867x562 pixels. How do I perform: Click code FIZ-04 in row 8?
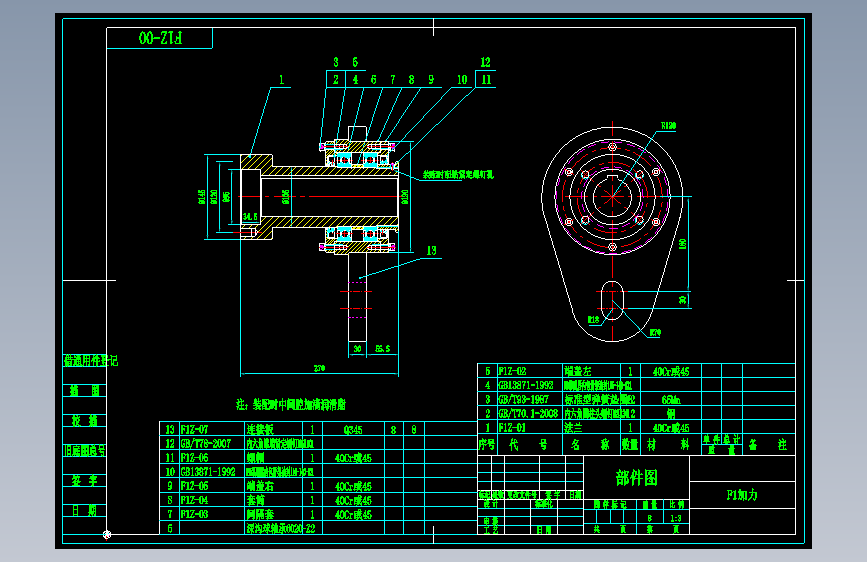click(195, 500)
